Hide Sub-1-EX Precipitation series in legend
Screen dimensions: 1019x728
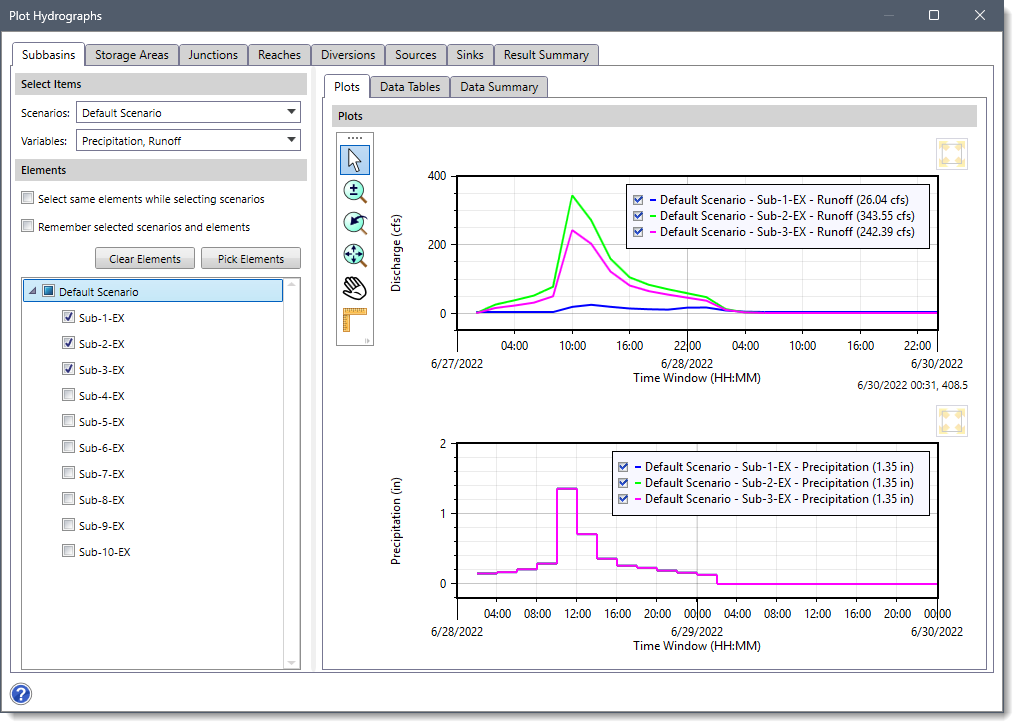click(x=623, y=467)
